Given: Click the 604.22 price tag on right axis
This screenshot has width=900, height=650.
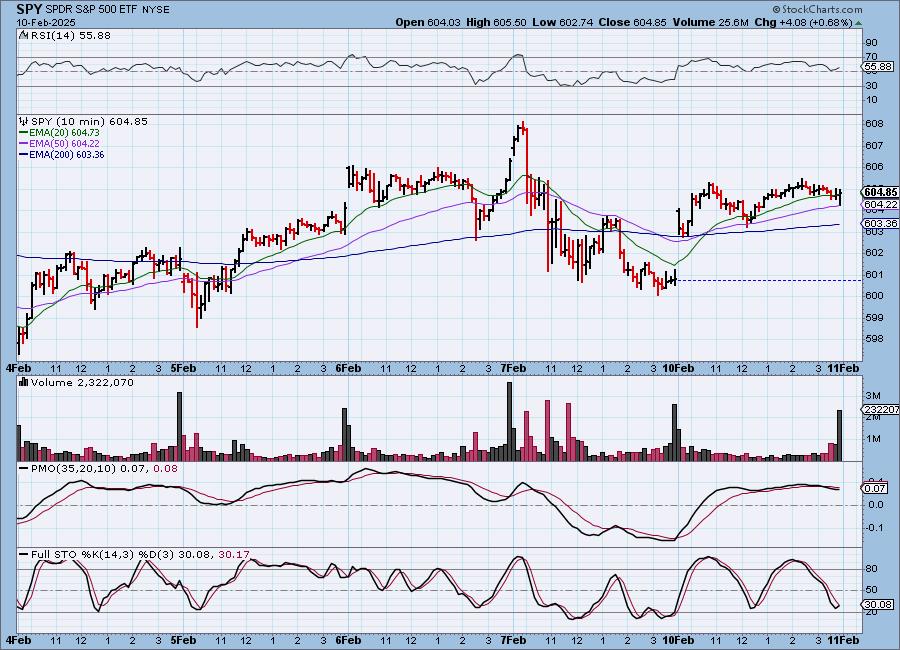Looking at the screenshot, I should tap(880, 204).
